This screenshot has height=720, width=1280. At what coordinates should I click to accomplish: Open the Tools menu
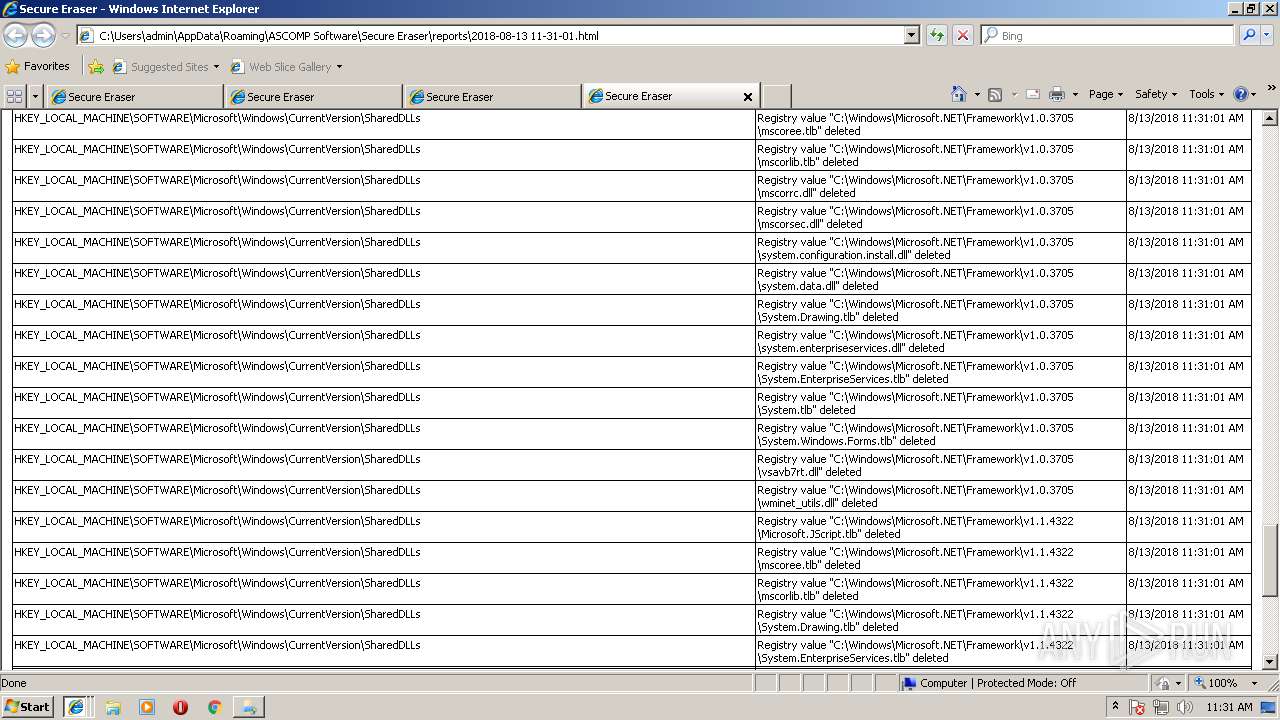(x=1206, y=94)
